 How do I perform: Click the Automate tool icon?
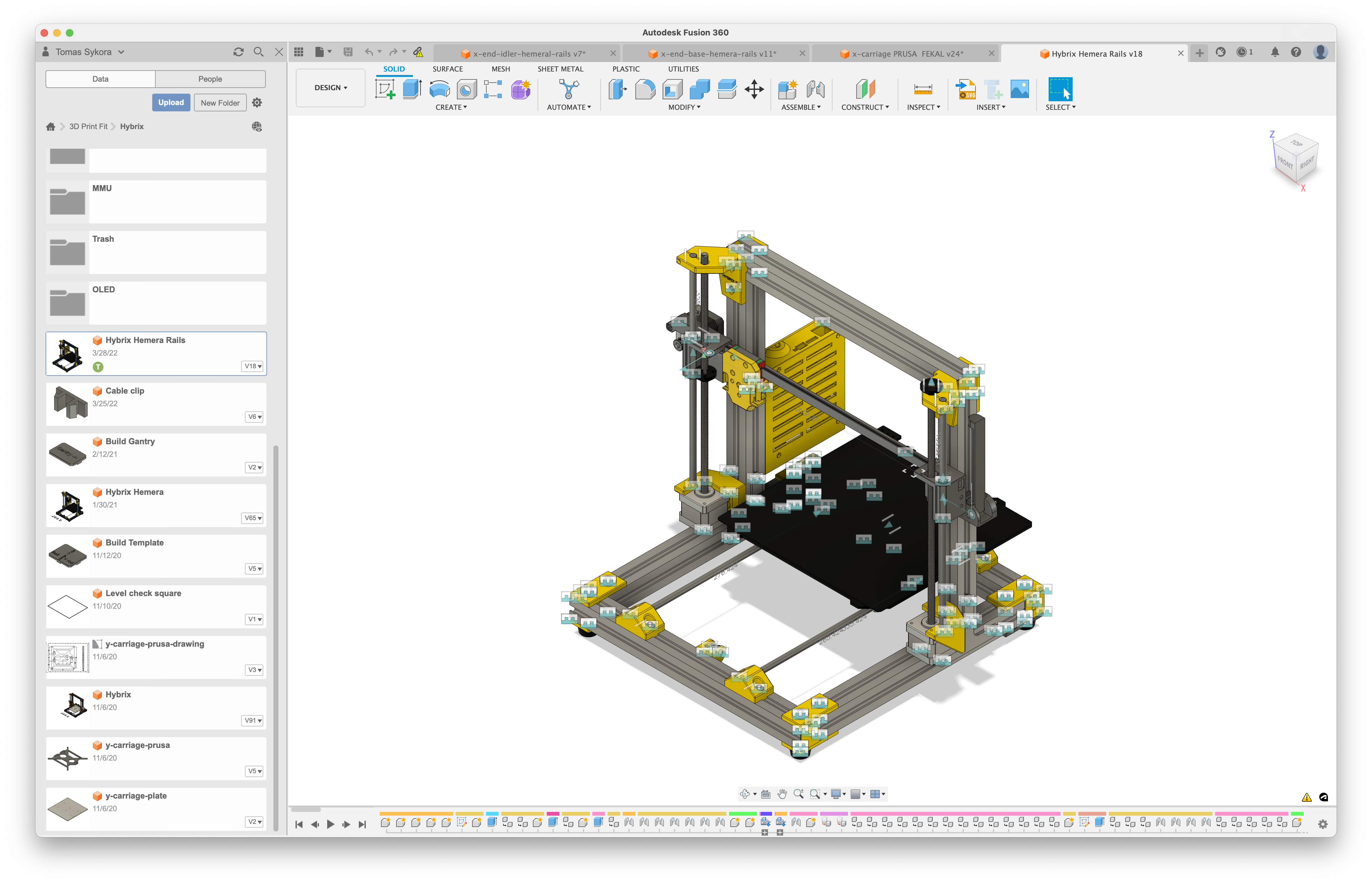pos(568,89)
